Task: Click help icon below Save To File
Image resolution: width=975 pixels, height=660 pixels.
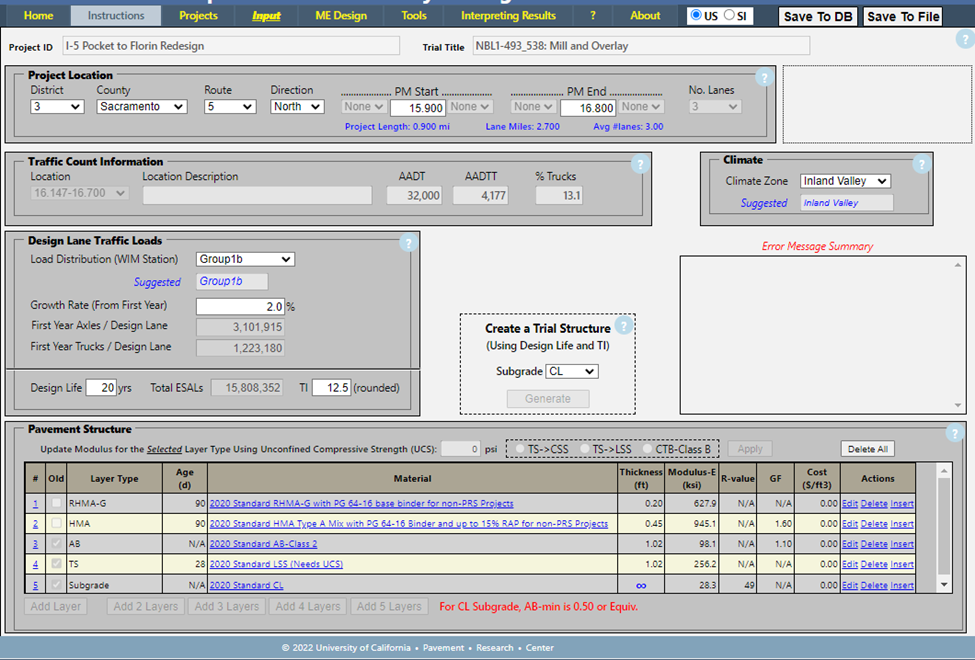Action: 963,40
